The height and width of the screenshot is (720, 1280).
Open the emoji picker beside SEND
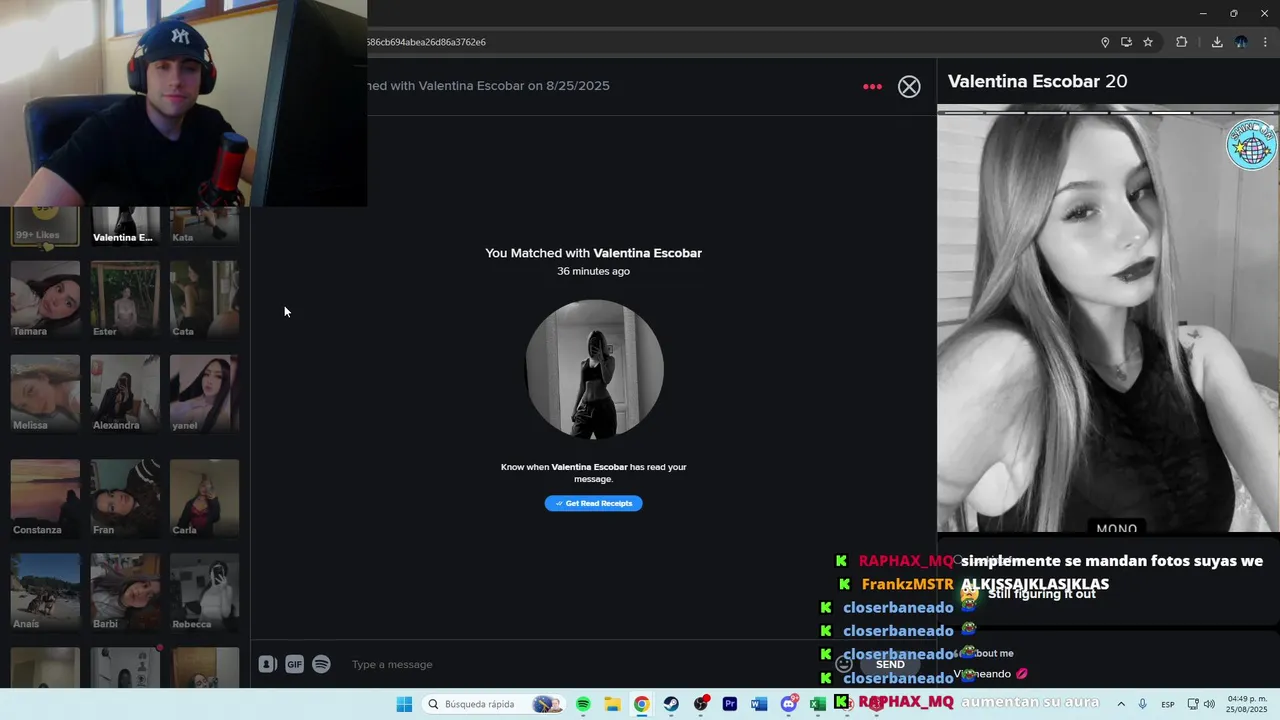tap(844, 664)
